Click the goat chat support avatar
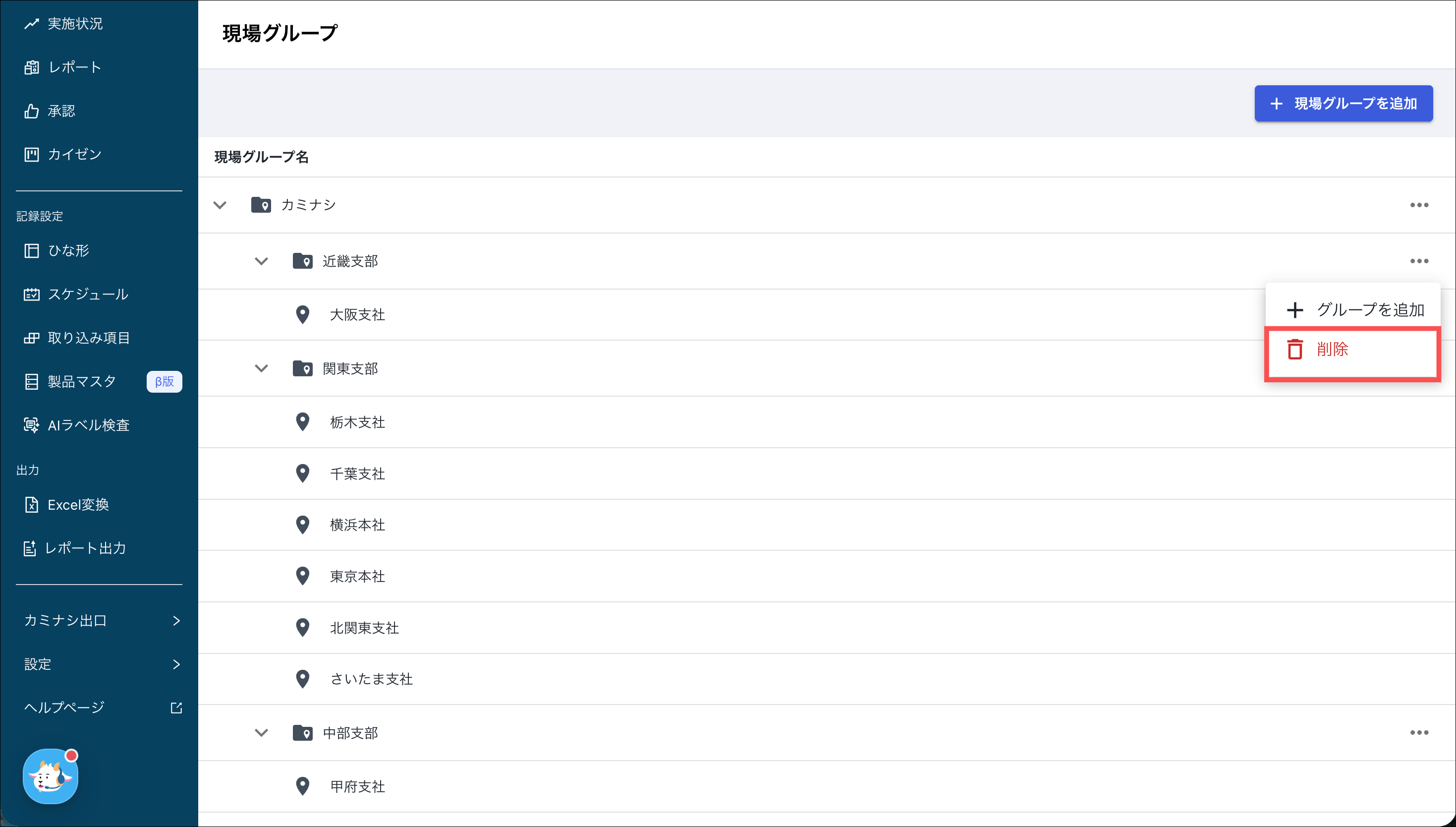 [x=51, y=776]
